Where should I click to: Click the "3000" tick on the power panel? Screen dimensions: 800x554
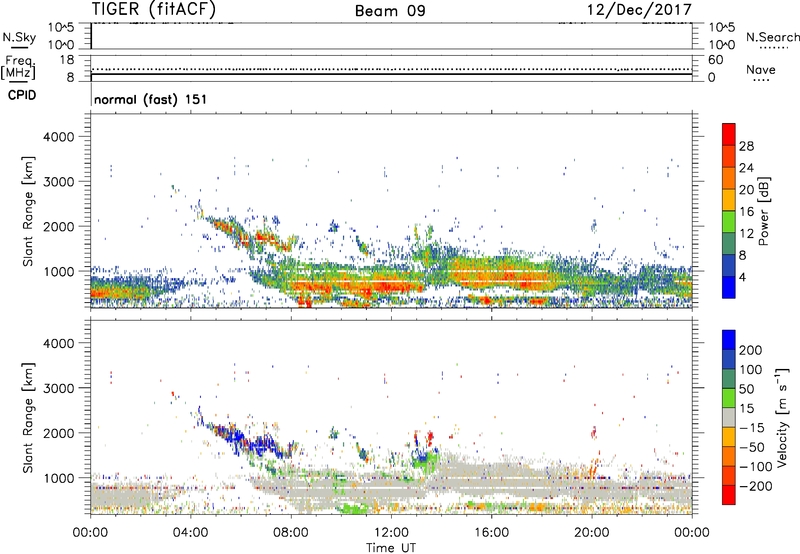click(x=59, y=182)
